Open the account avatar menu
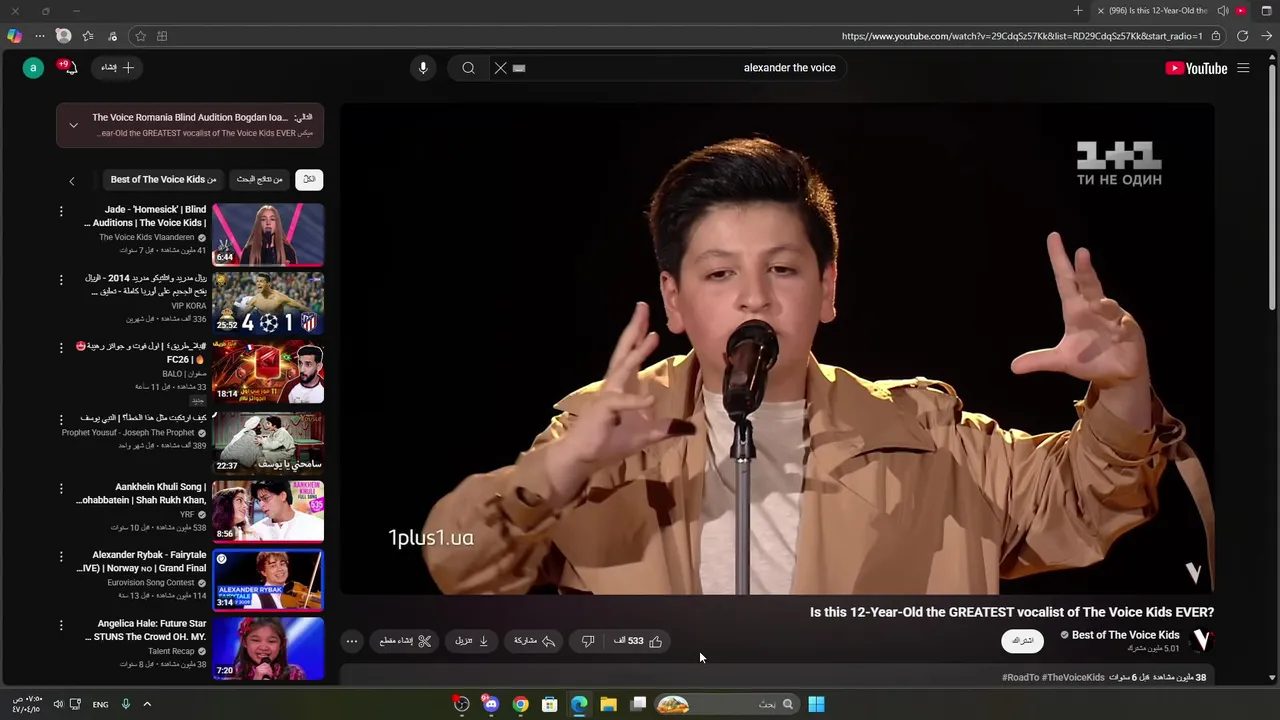1280x720 pixels. point(33,67)
